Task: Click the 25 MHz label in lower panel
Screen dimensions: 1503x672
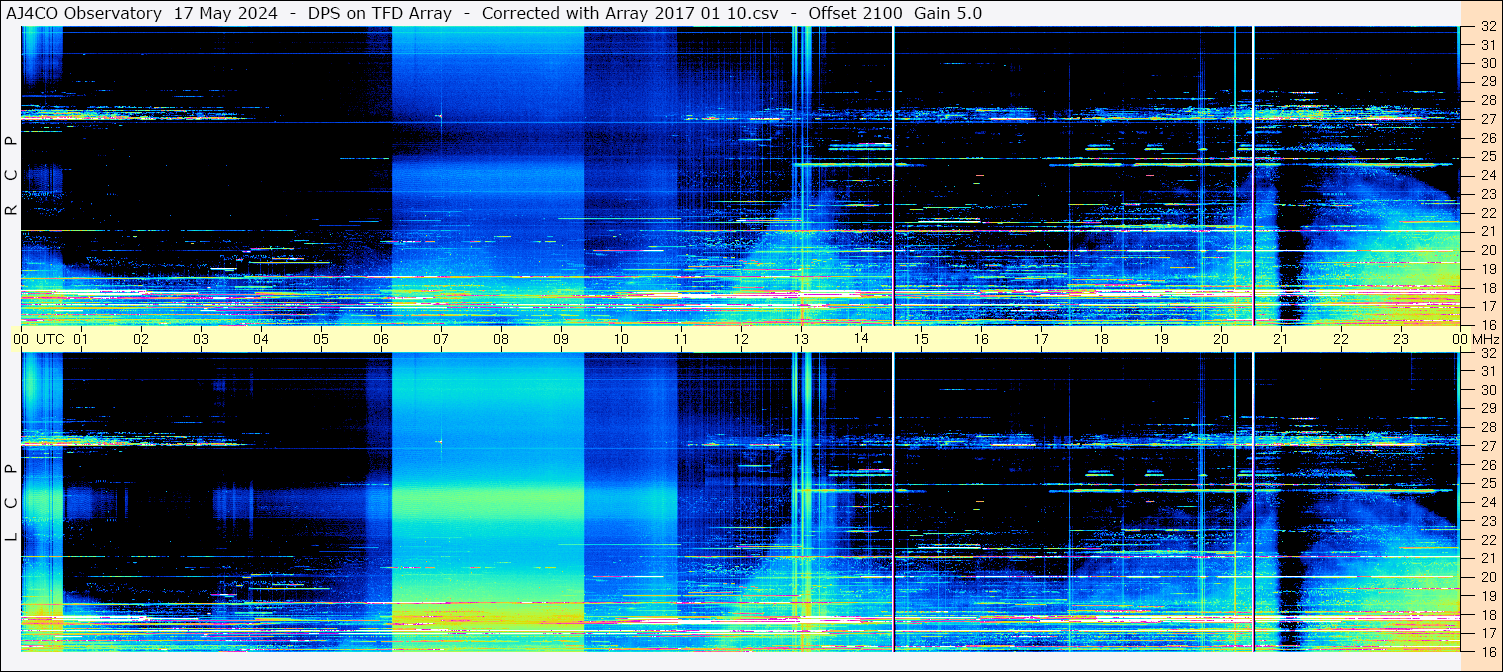Action: coord(1487,483)
